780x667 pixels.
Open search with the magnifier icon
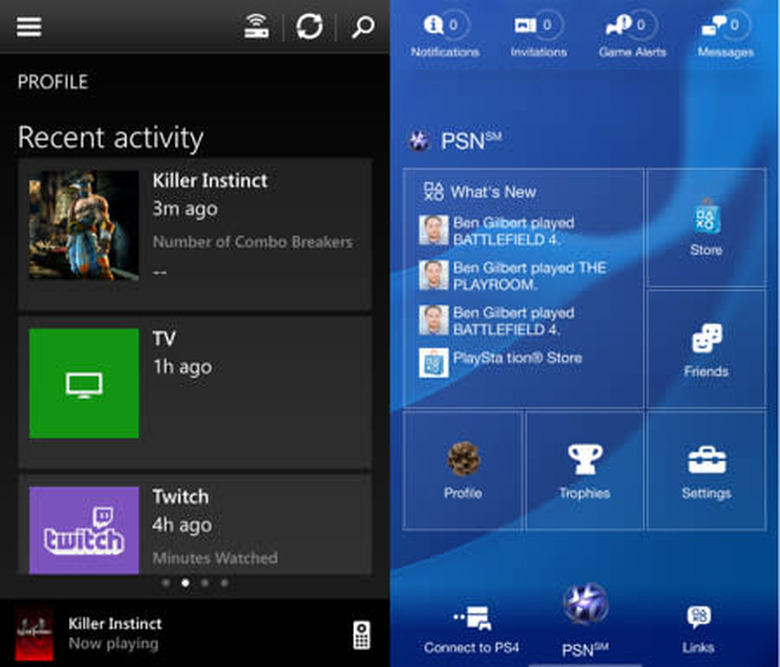point(362,27)
